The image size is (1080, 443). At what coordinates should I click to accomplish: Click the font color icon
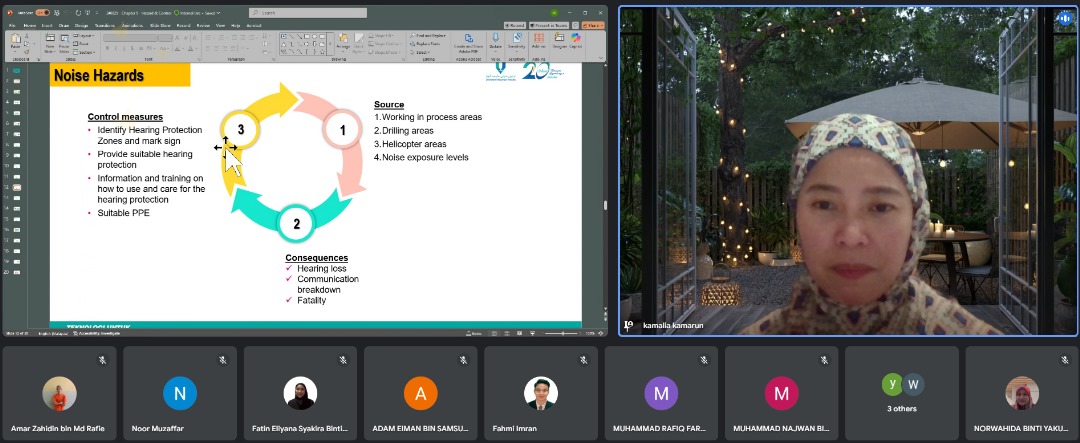(x=190, y=48)
